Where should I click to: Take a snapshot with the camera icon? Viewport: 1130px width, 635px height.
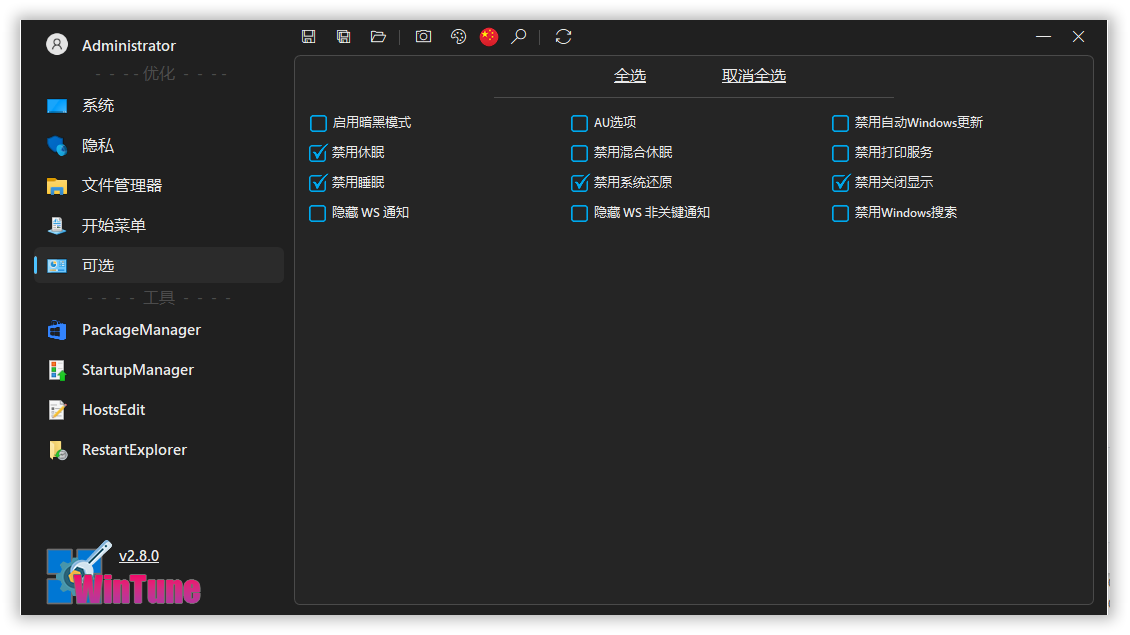424,37
